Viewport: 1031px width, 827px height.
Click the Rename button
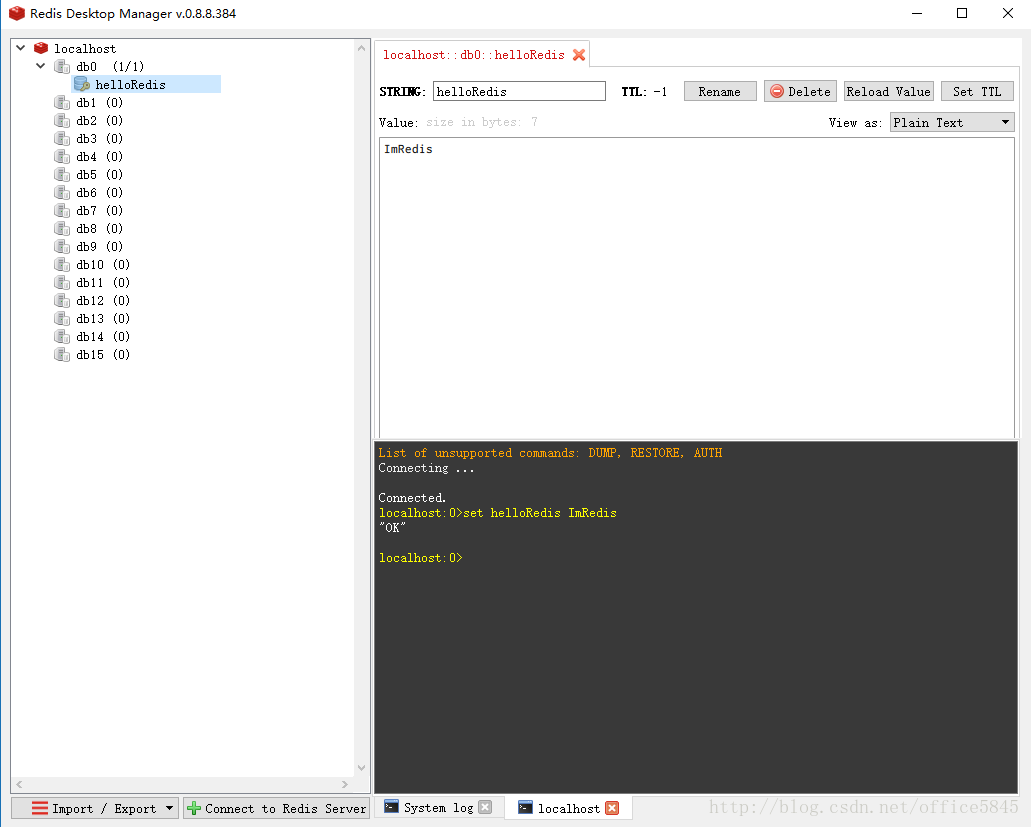(720, 91)
